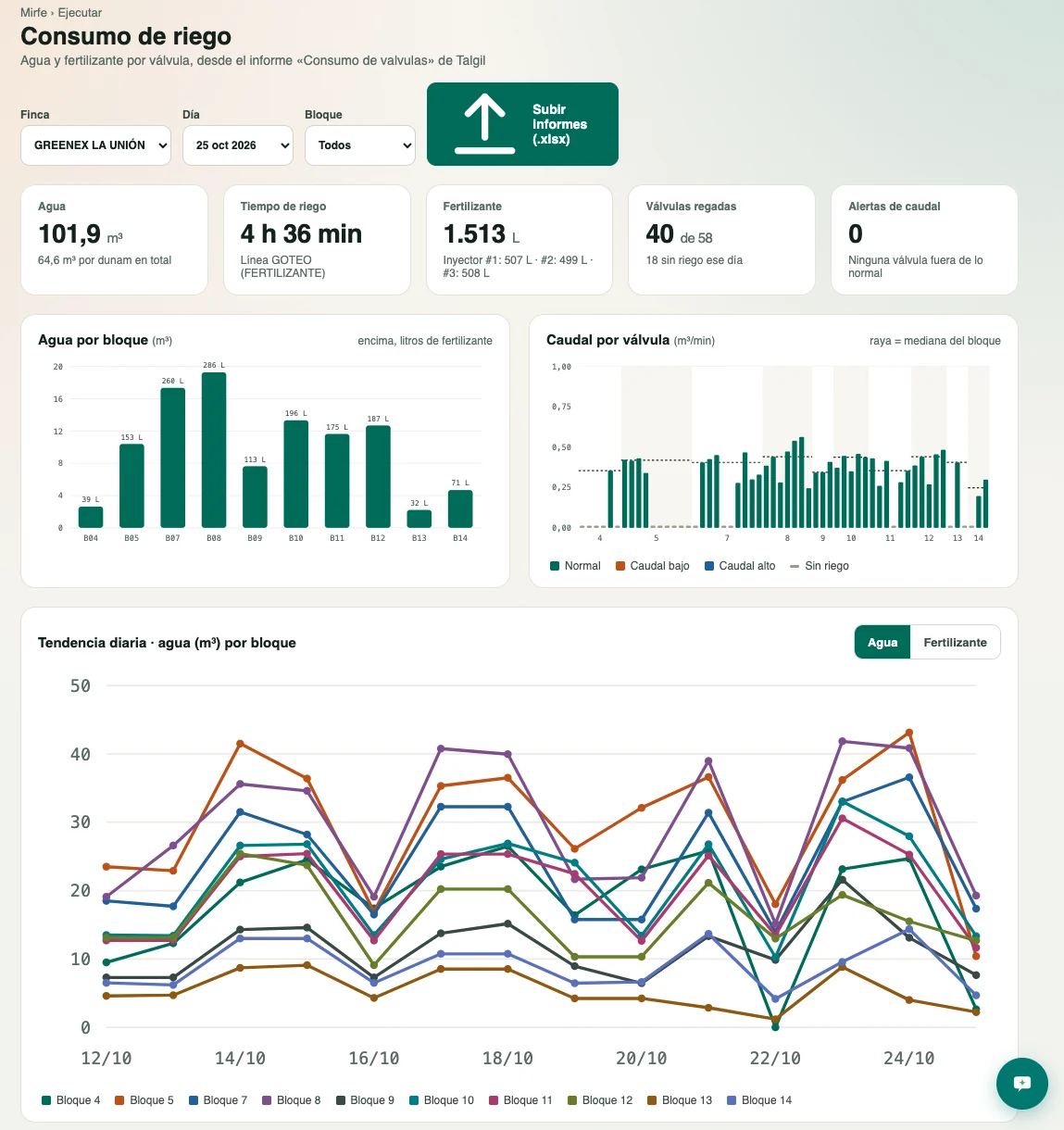The image size is (1064, 1130).
Task: Switch trend chart to Agua tab
Action: click(x=882, y=643)
